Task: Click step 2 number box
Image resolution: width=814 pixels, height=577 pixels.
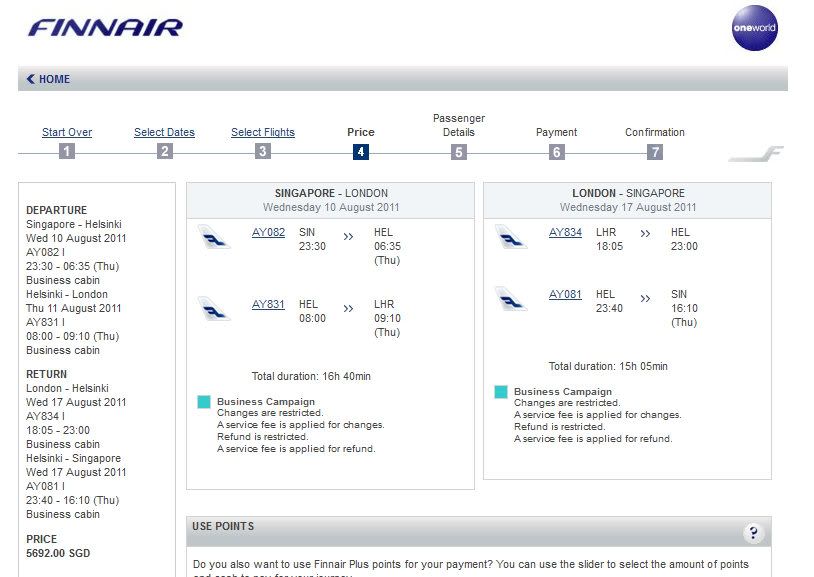Action: pos(165,151)
